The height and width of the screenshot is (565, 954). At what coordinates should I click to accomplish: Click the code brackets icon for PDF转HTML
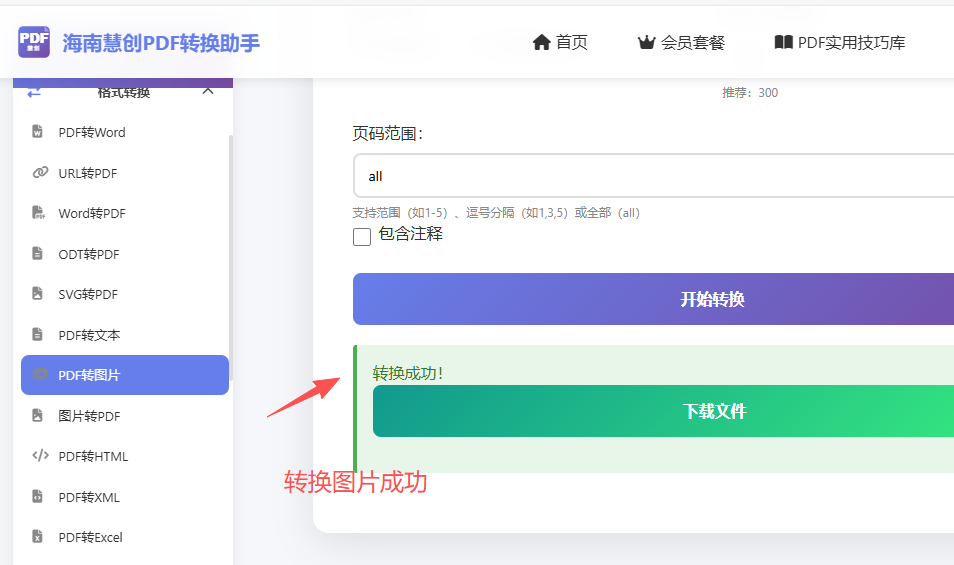(40, 456)
